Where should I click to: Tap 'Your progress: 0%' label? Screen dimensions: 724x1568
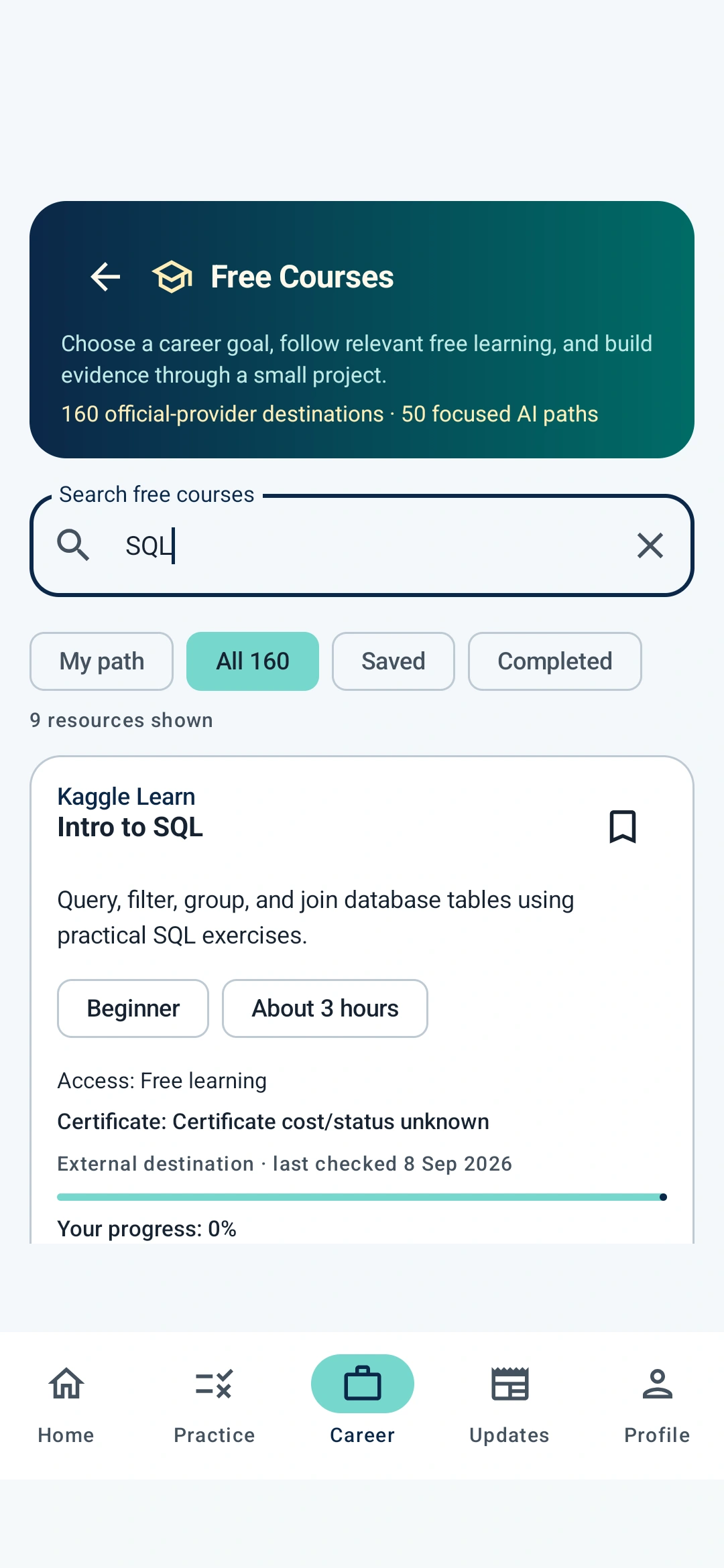coord(147,1229)
